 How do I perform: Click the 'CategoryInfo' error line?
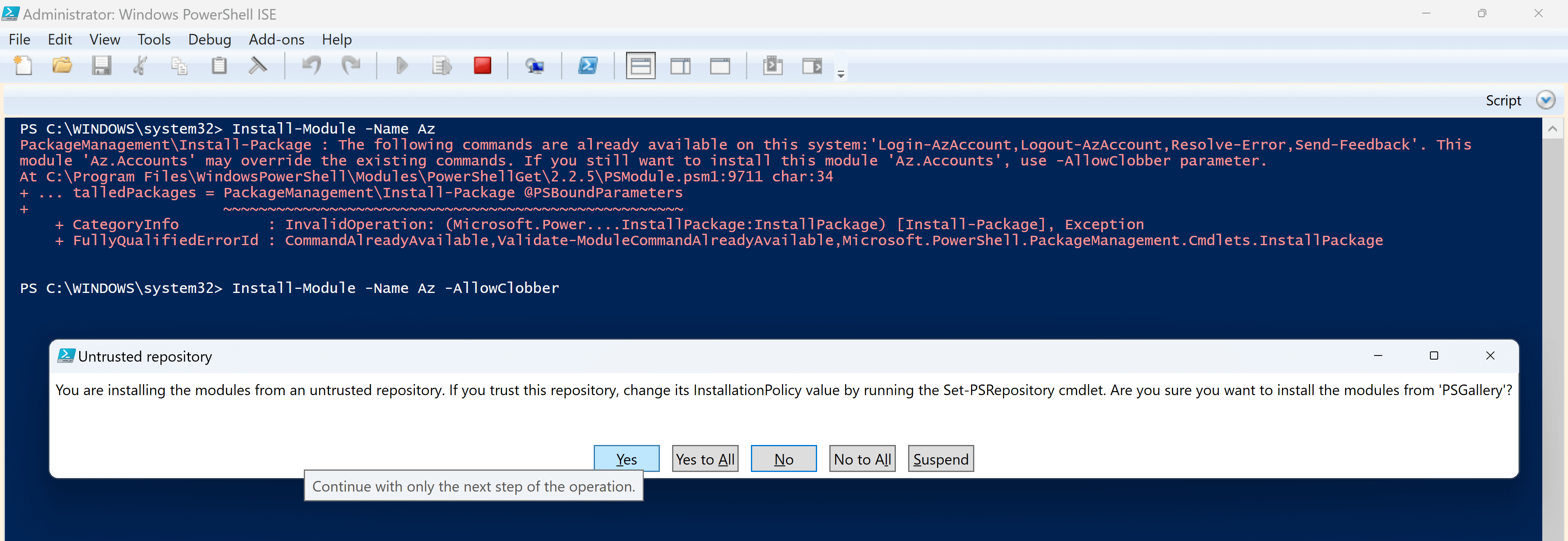pos(599,224)
